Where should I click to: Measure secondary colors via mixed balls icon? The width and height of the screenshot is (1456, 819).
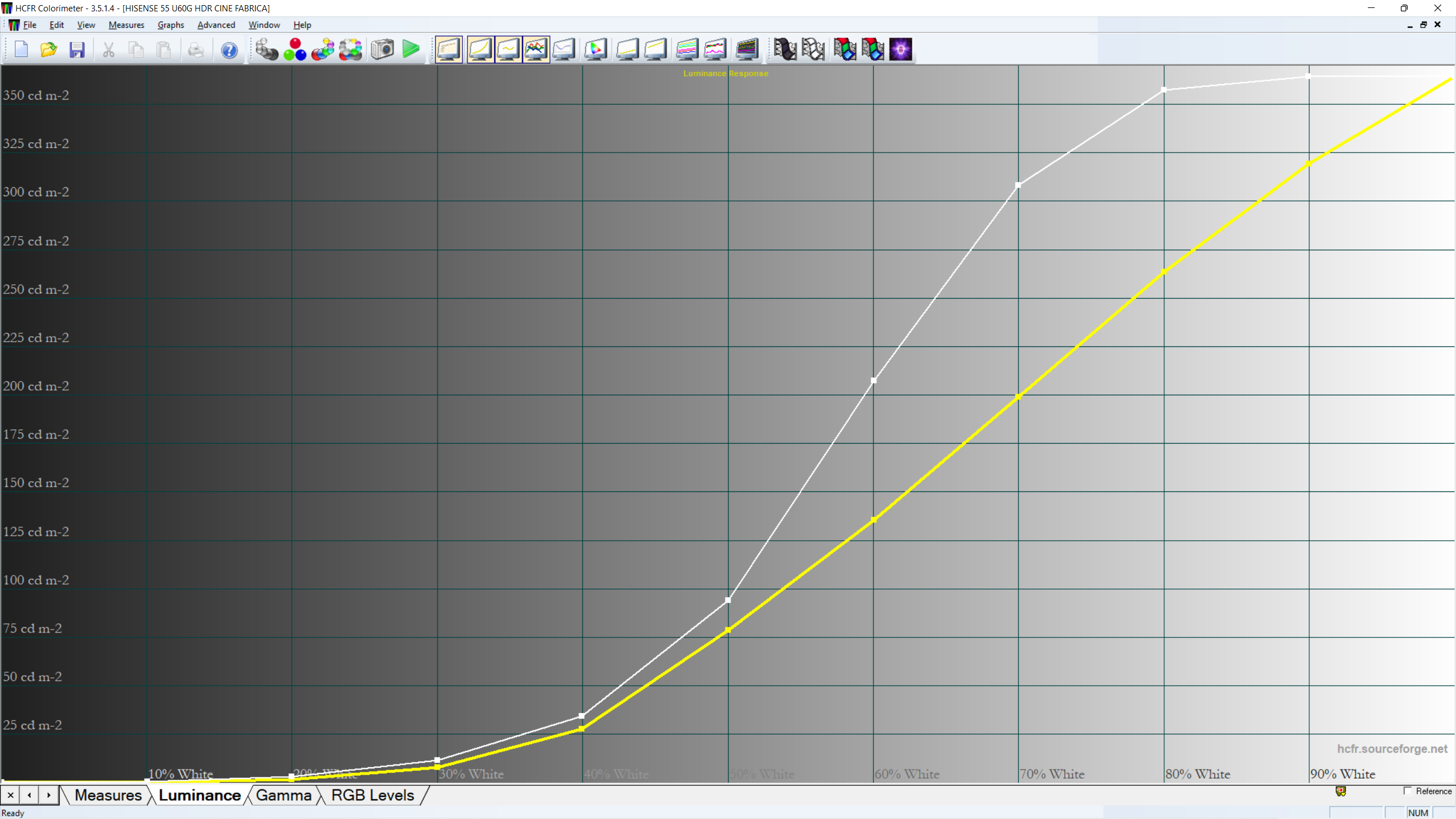(322, 49)
